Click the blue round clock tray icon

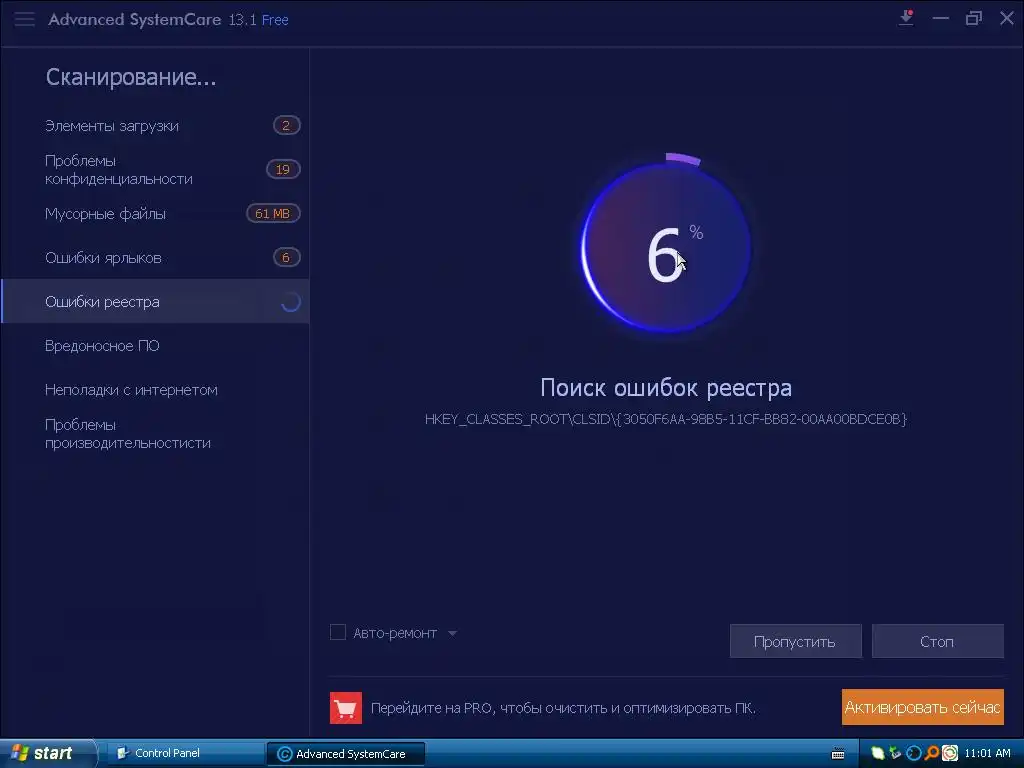914,754
